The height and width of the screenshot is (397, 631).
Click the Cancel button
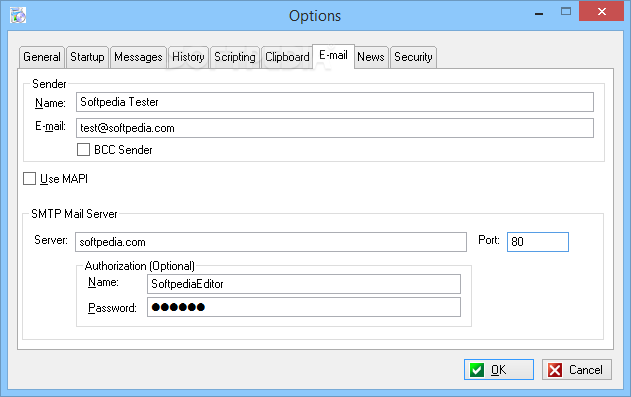click(x=577, y=370)
